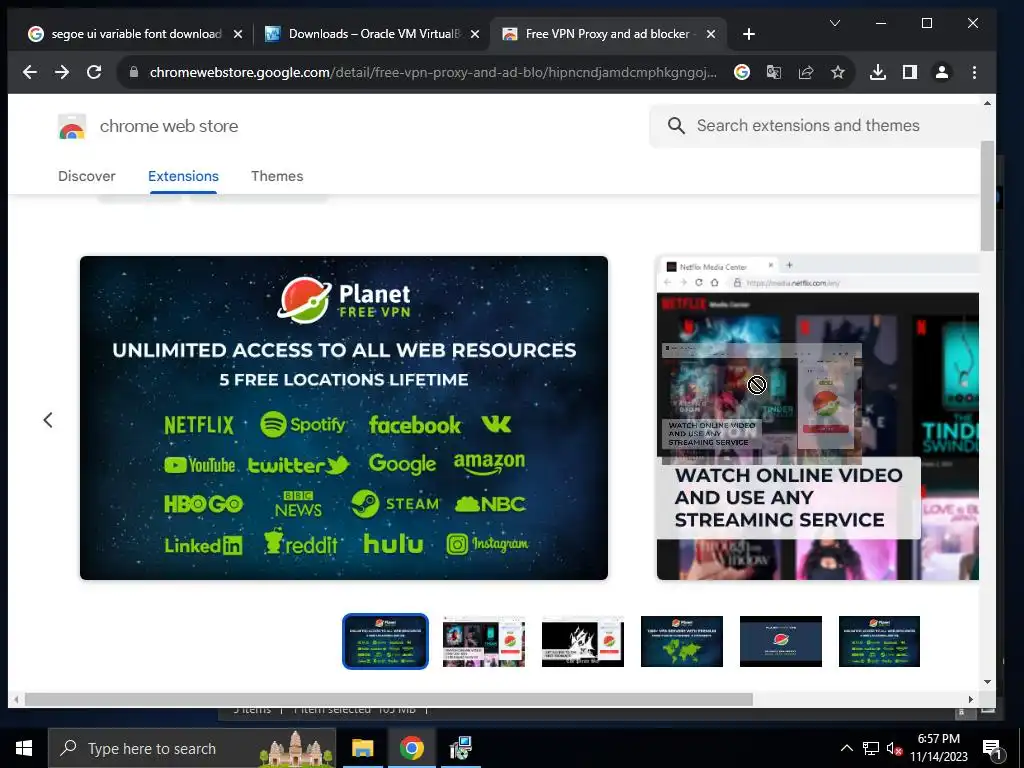The height and width of the screenshot is (768, 1024).
Task: Click the page scroll up arrow
Action: 987,103
